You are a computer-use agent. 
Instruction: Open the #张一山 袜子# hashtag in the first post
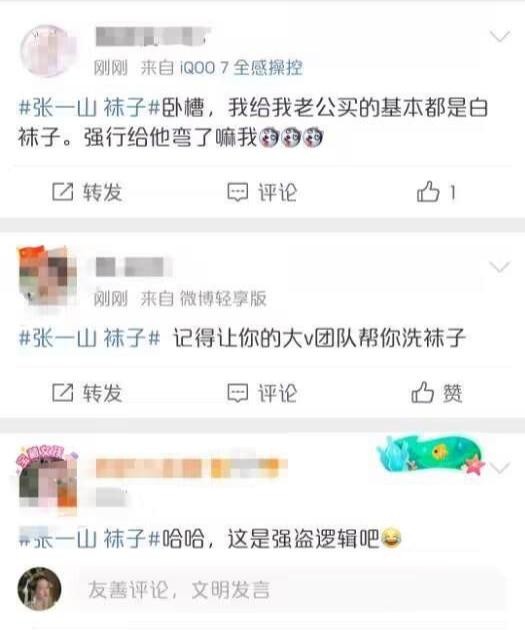click(x=90, y=108)
